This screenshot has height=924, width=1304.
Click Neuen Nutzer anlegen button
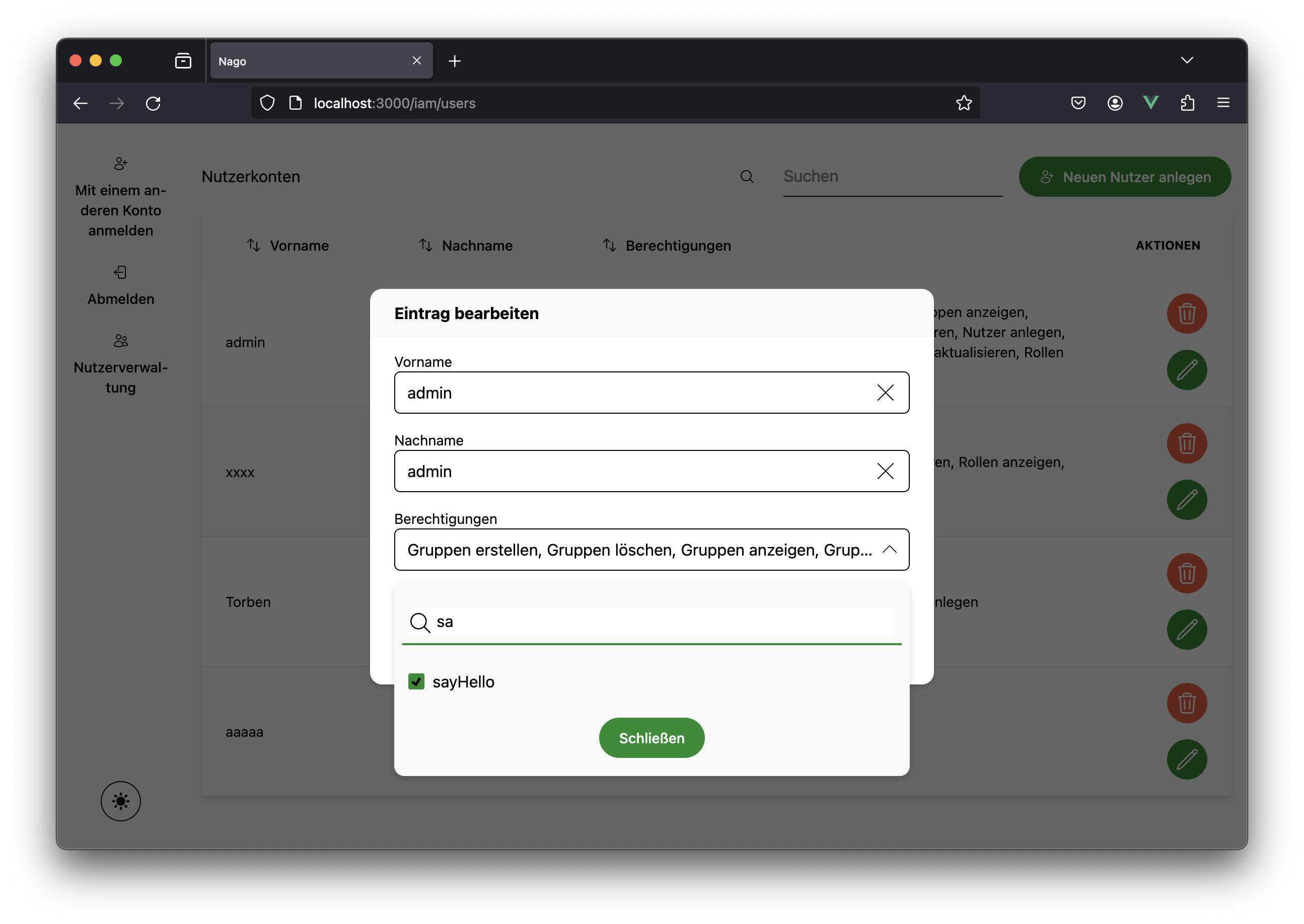[1124, 177]
